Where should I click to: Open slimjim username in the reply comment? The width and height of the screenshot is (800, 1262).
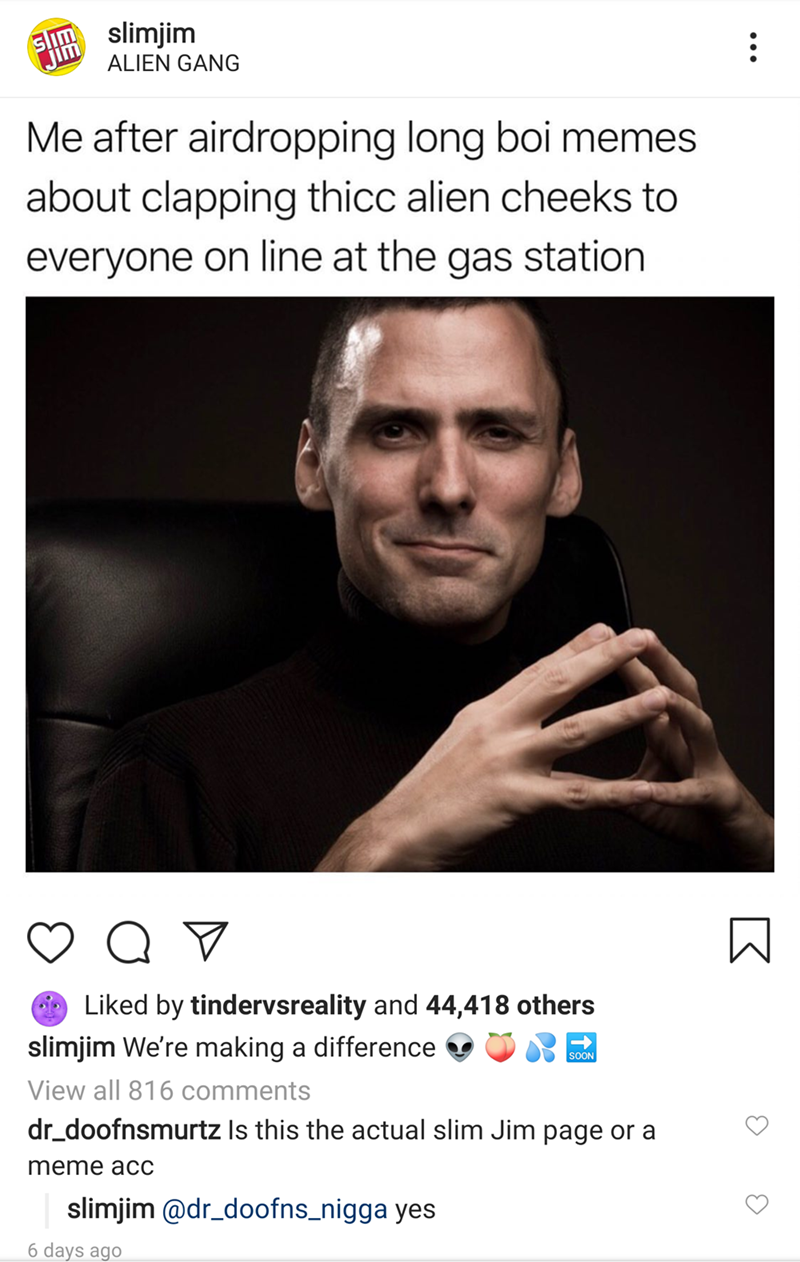pos(110,1209)
